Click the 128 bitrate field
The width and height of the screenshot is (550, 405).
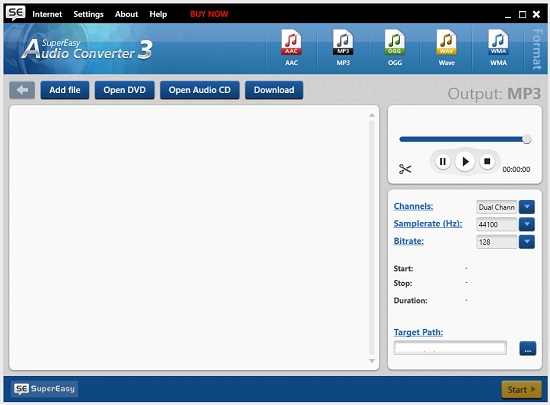click(x=497, y=242)
